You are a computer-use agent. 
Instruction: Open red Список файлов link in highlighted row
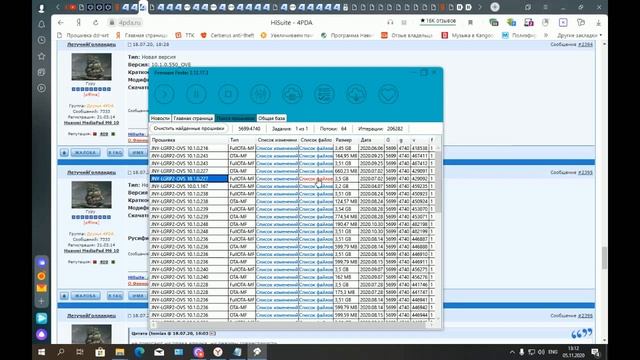[x=316, y=178]
